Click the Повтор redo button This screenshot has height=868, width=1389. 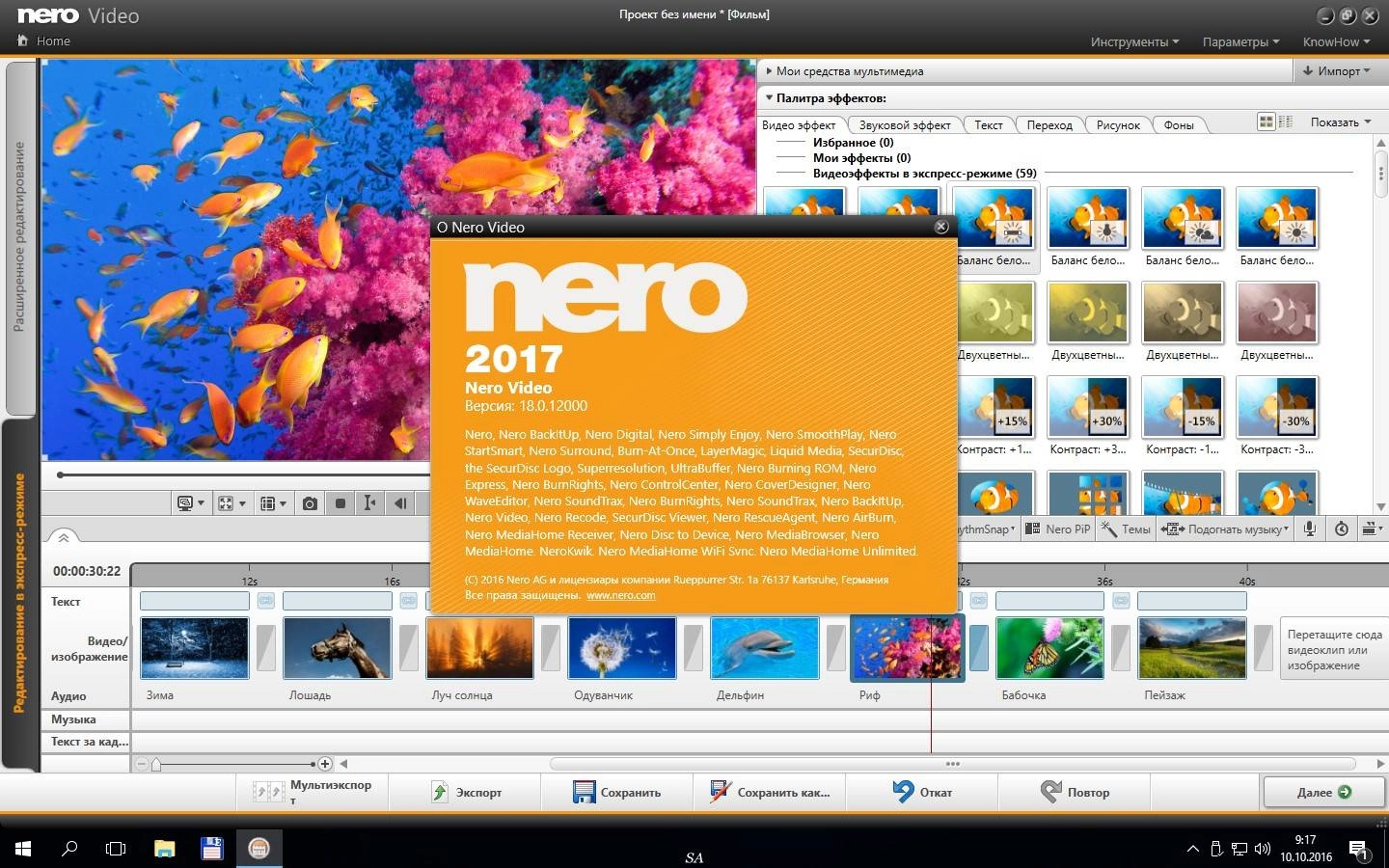click(1075, 792)
